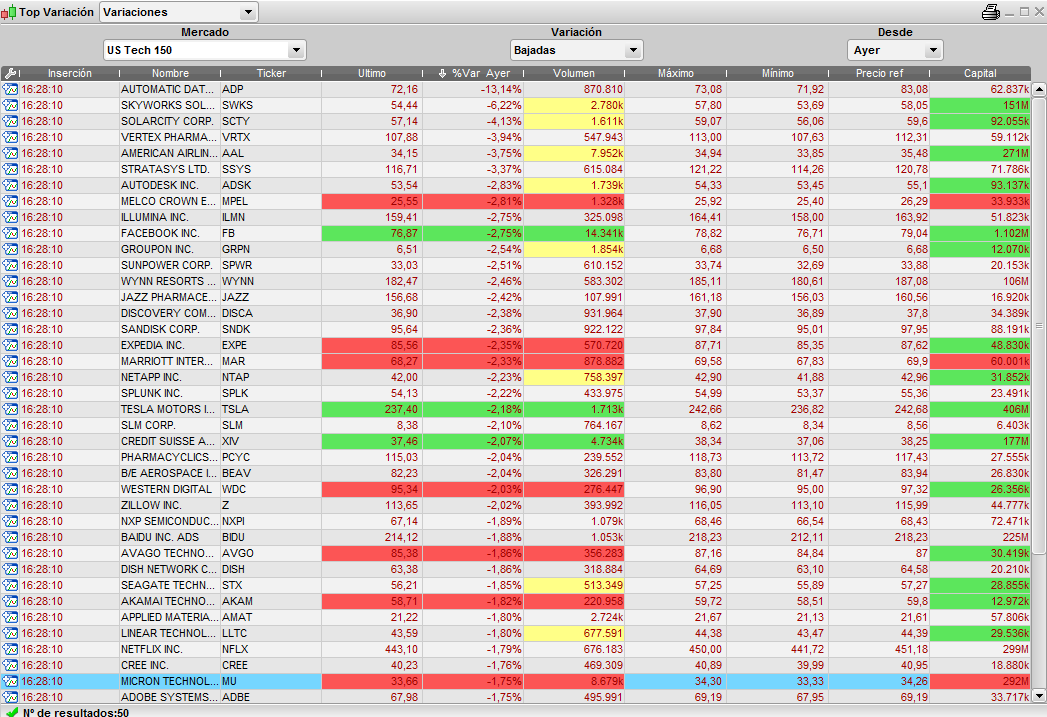Screen dimensions: 1047x717
Task: Select the AKAM ticker cell
Action: (271, 602)
